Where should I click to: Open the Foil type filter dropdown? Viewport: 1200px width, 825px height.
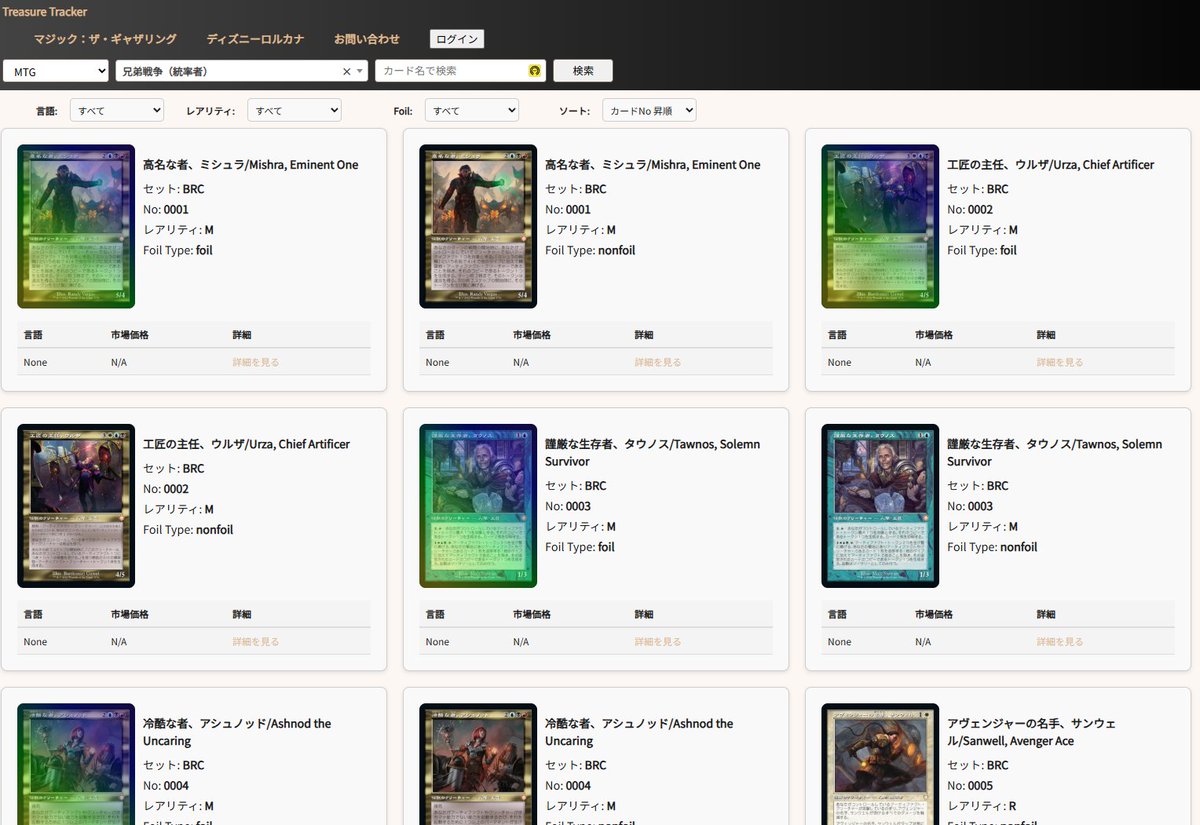(x=471, y=111)
